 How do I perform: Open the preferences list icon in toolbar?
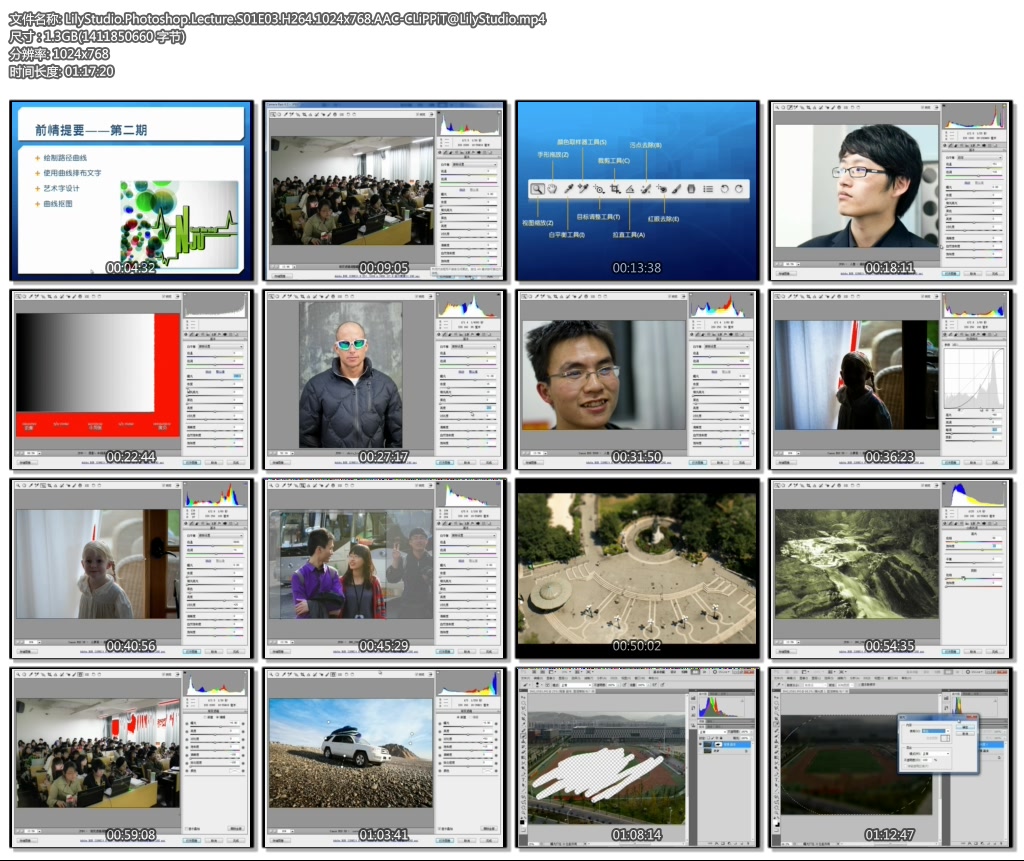708,188
